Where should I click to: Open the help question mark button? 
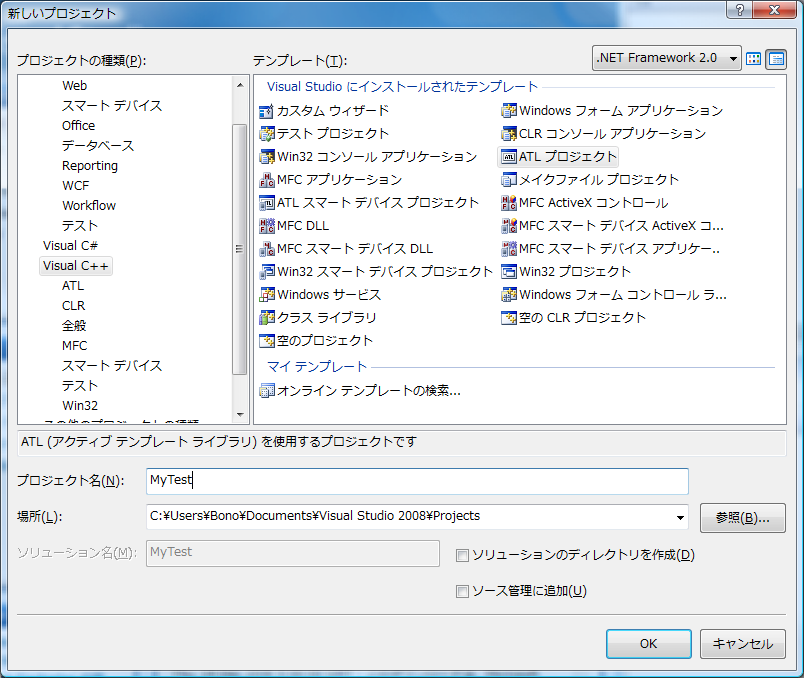(739, 10)
